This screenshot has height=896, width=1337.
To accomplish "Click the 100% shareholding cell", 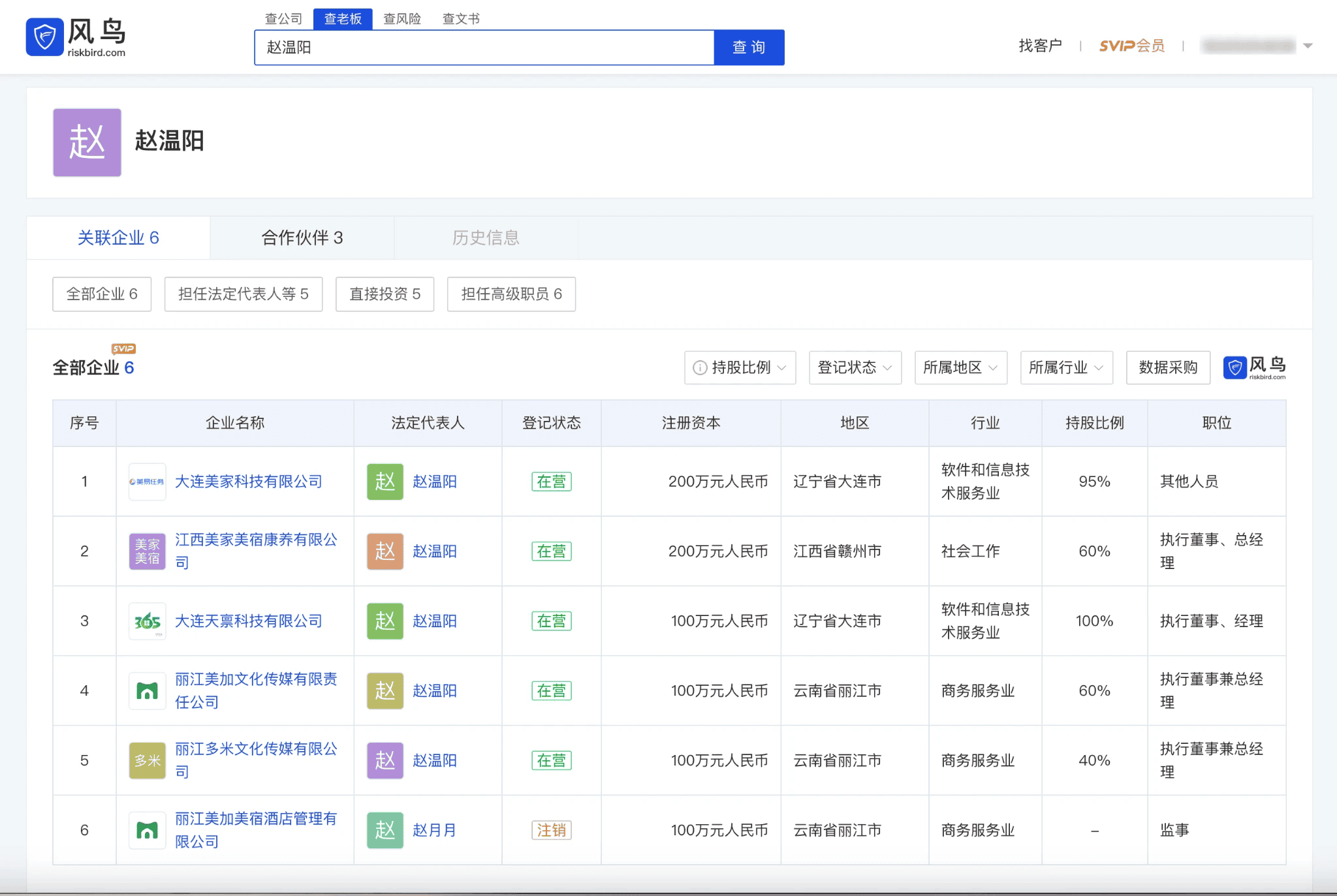I will click(1095, 621).
